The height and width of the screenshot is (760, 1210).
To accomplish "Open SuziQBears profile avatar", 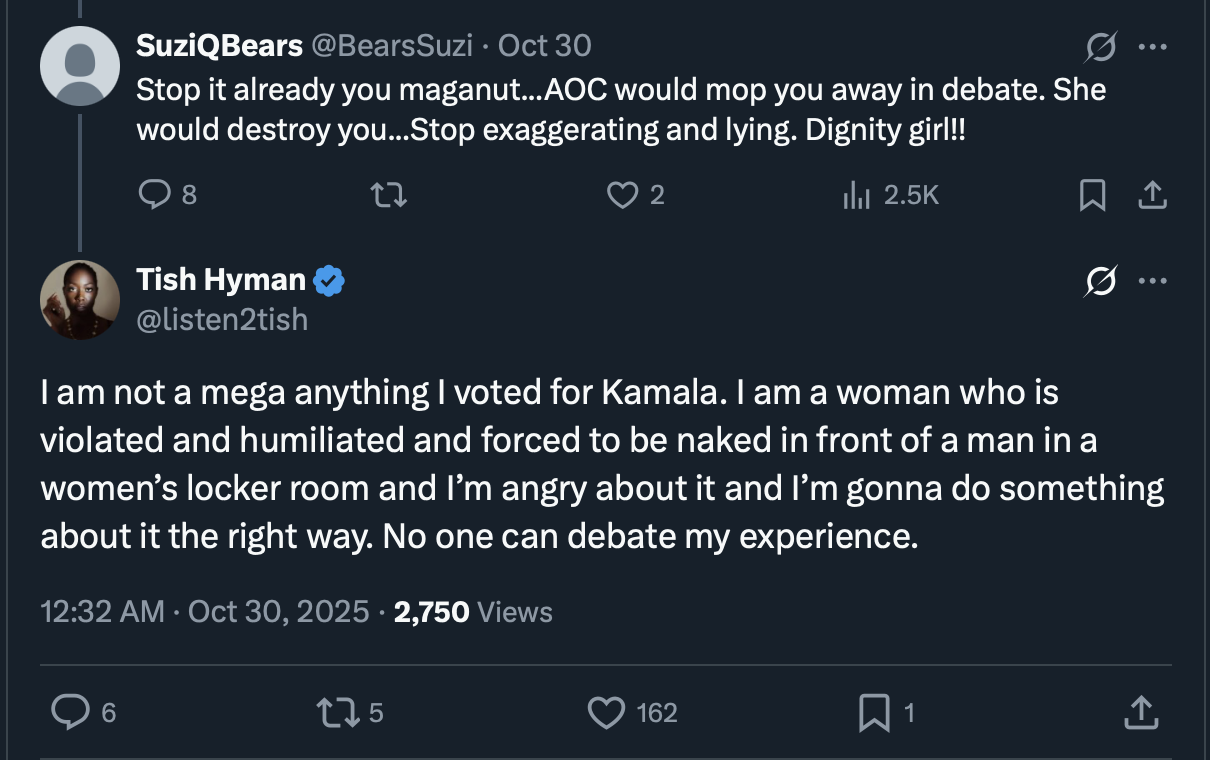I will pos(80,65).
